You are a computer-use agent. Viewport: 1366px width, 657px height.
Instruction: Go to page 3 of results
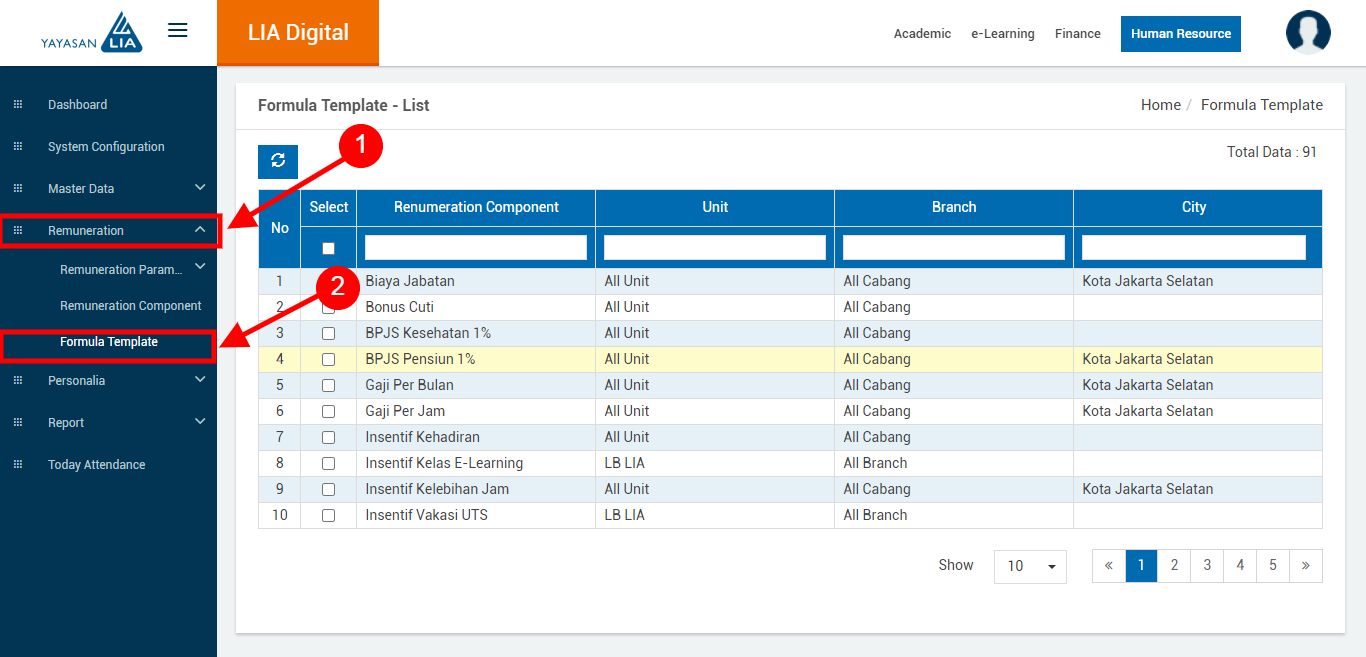pos(1206,566)
